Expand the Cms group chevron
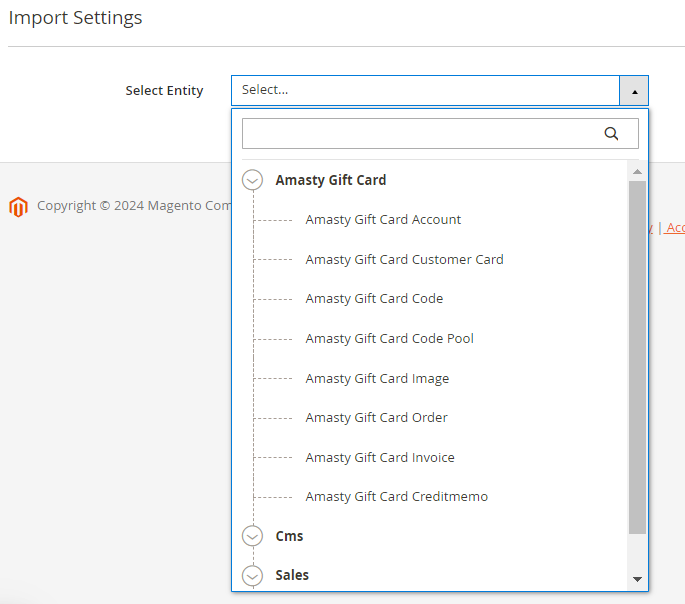The image size is (685, 604). (x=253, y=536)
